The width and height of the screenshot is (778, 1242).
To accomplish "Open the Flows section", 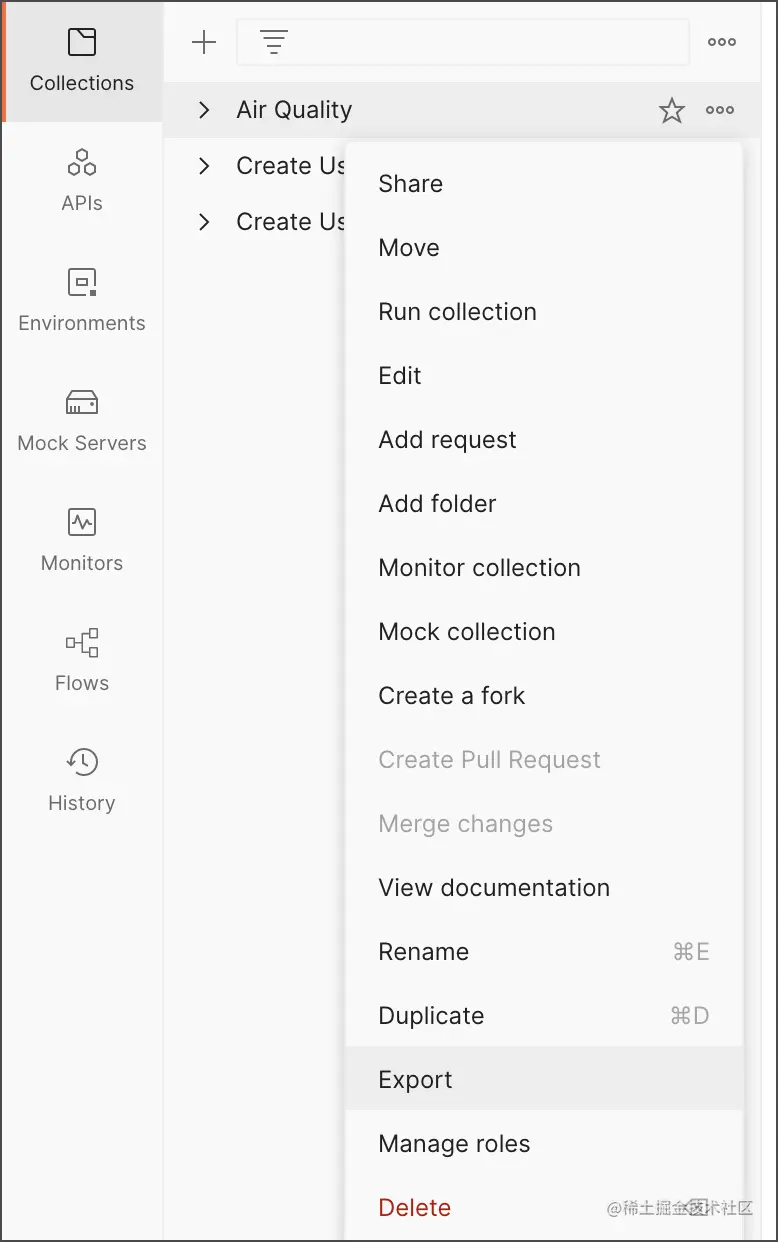I will click(82, 661).
